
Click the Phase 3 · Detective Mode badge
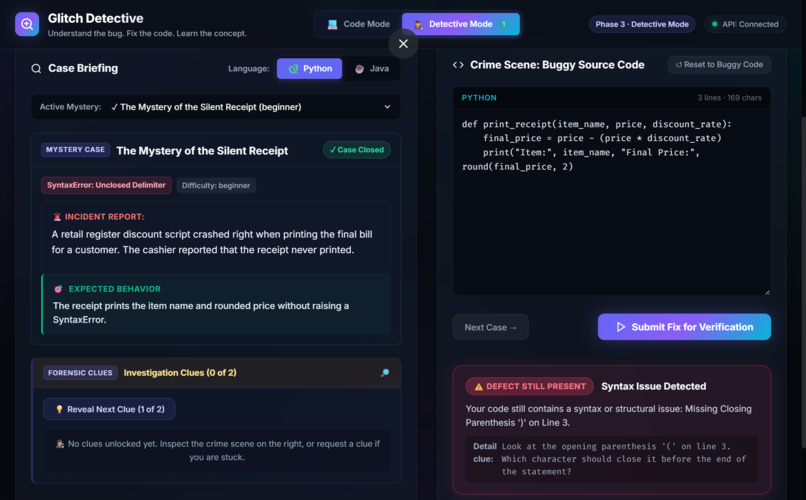coord(642,24)
